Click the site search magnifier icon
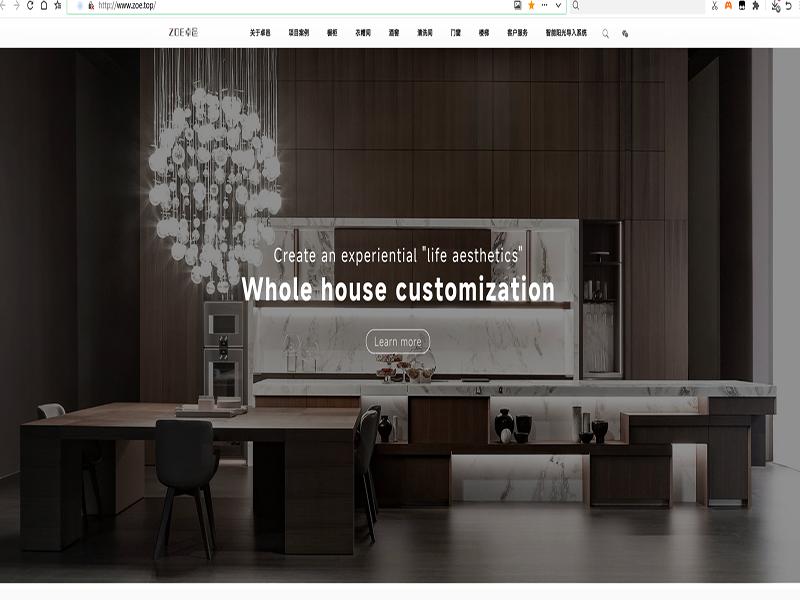 tap(605, 33)
